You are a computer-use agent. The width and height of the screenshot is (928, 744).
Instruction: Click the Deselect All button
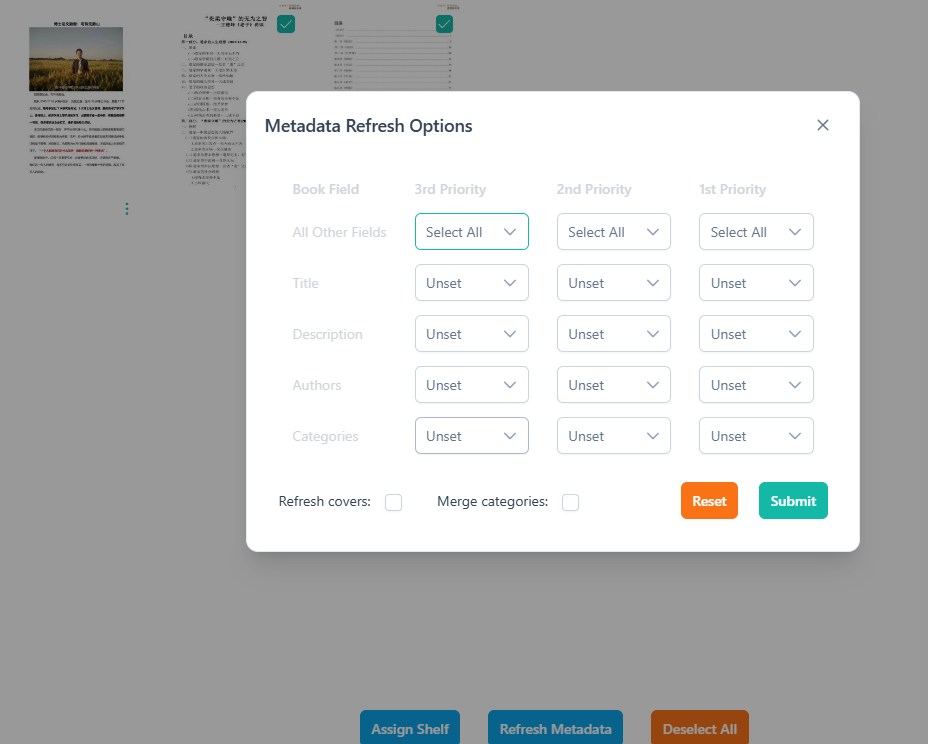(700, 728)
